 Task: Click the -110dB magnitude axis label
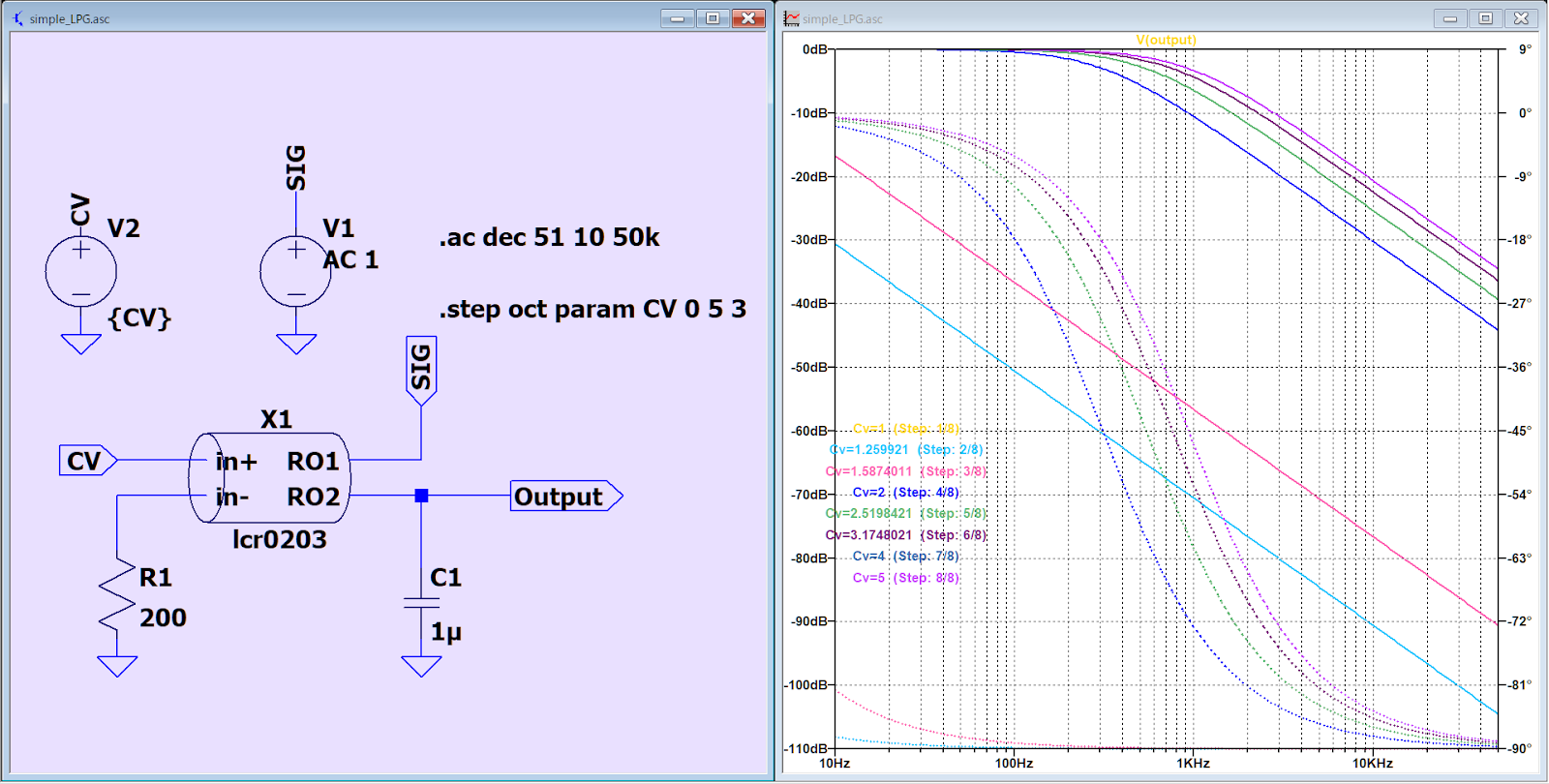tap(807, 748)
